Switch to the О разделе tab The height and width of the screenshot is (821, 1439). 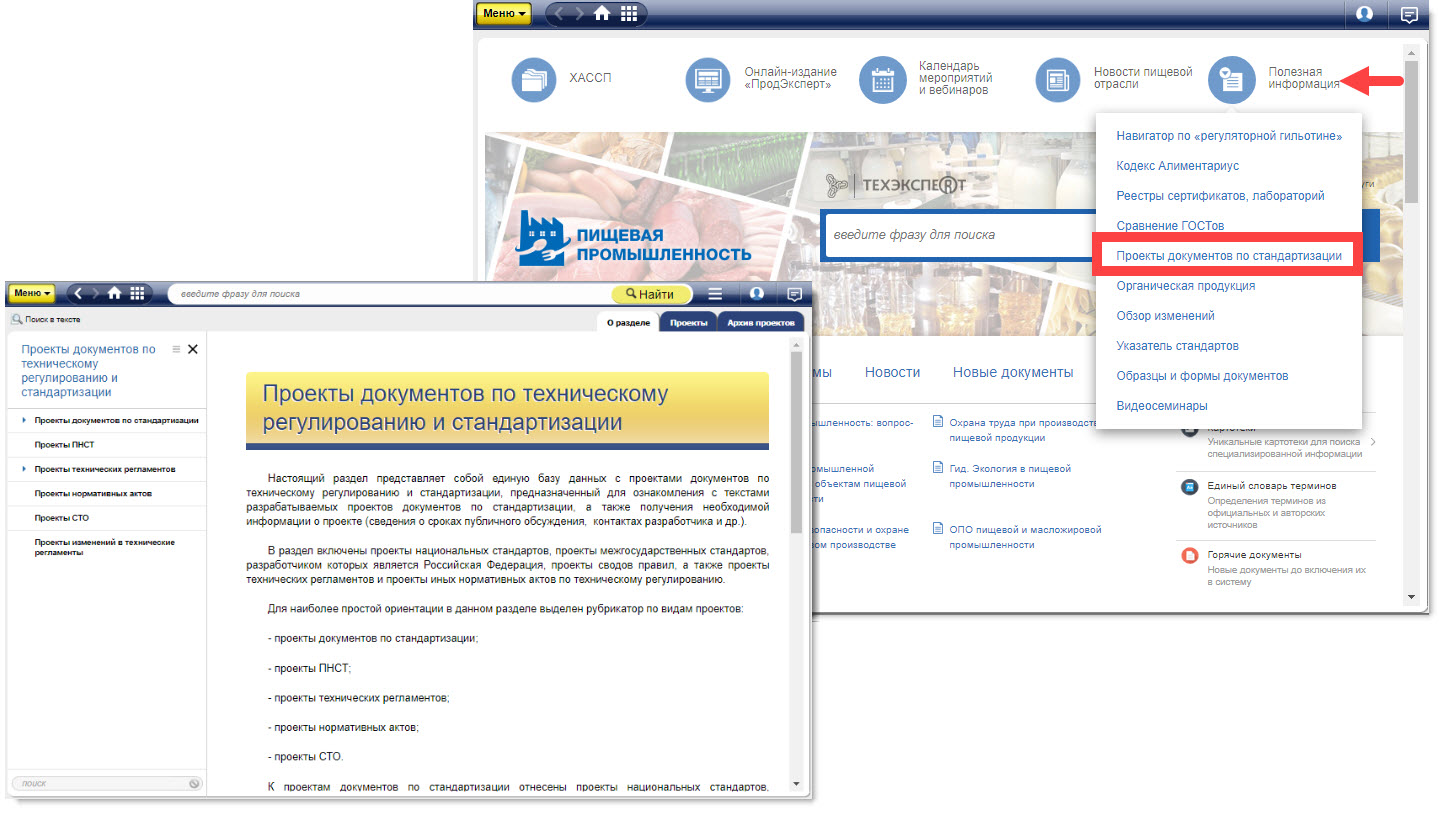[628, 322]
